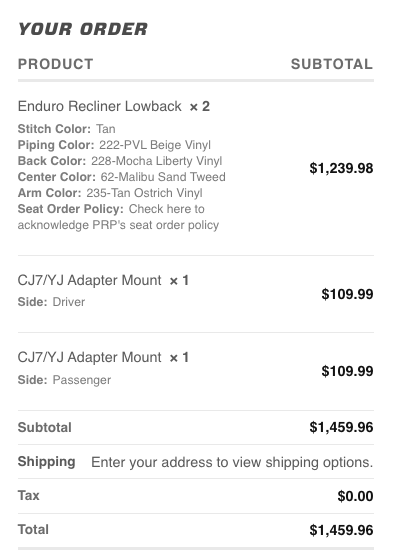Click the Piping Color 222-PVL Beige Vinyl line
The width and height of the screenshot is (399, 558).
pyautogui.click(x=114, y=145)
